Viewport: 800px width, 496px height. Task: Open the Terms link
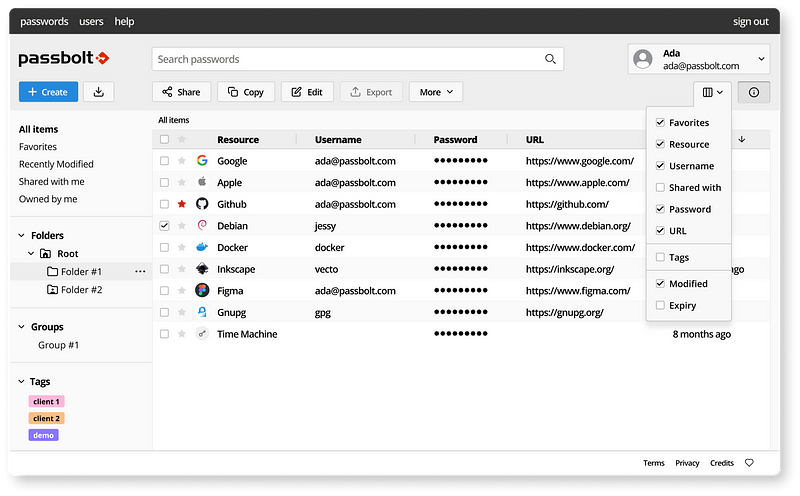(x=654, y=463)
